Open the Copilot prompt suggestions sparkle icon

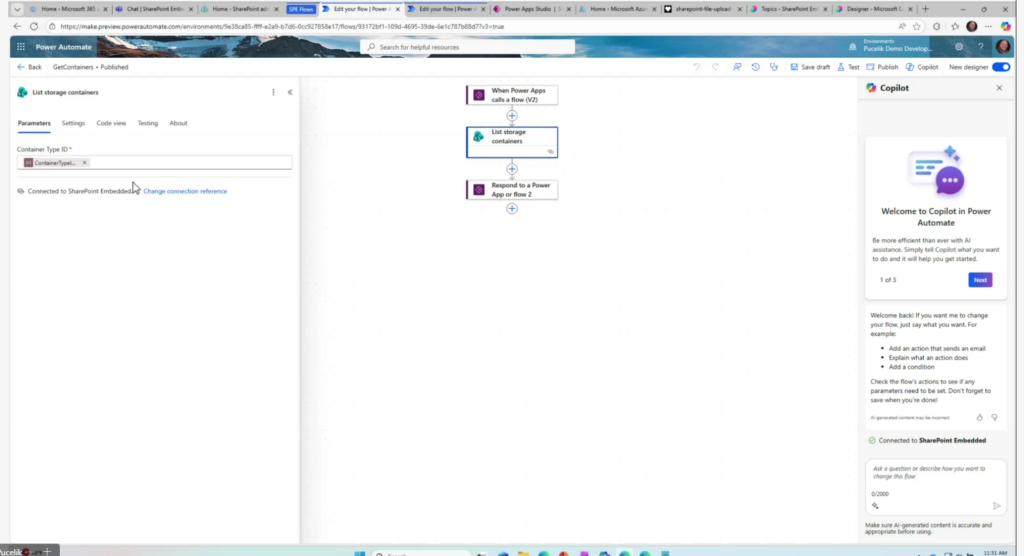click(x=875, y=506)
